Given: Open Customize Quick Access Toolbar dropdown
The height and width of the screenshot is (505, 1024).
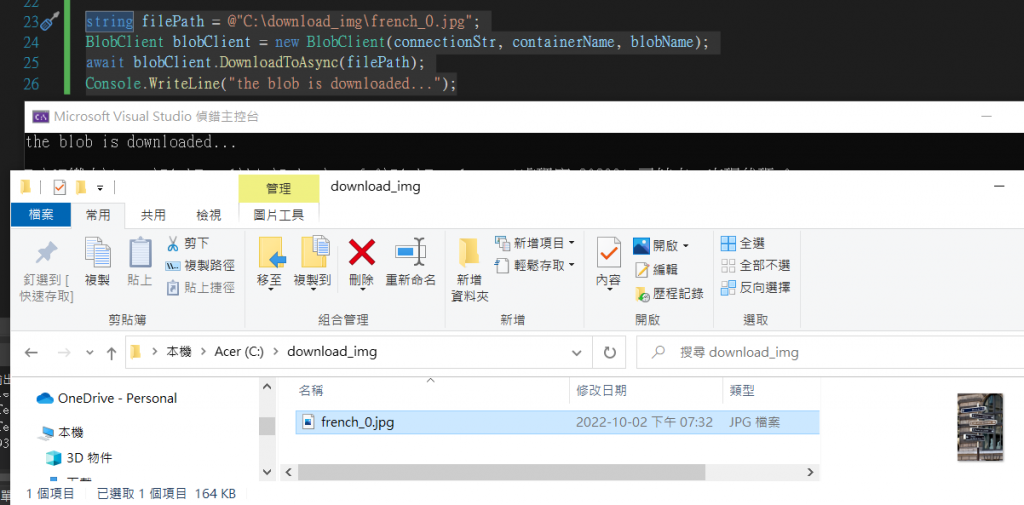Looking at the screenshot, I should (100, 188).
